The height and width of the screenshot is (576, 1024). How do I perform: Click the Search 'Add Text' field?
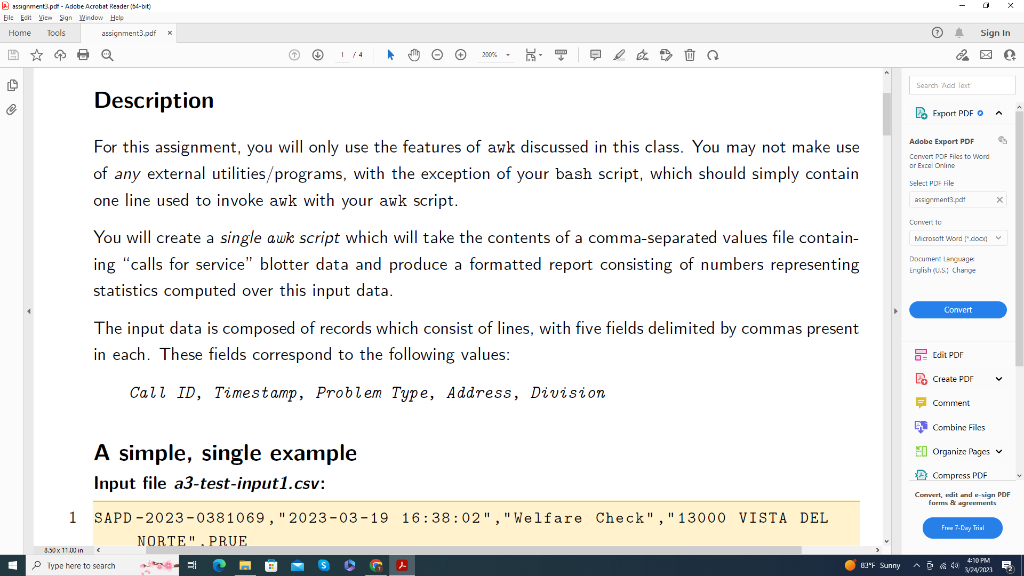[962, 86]
